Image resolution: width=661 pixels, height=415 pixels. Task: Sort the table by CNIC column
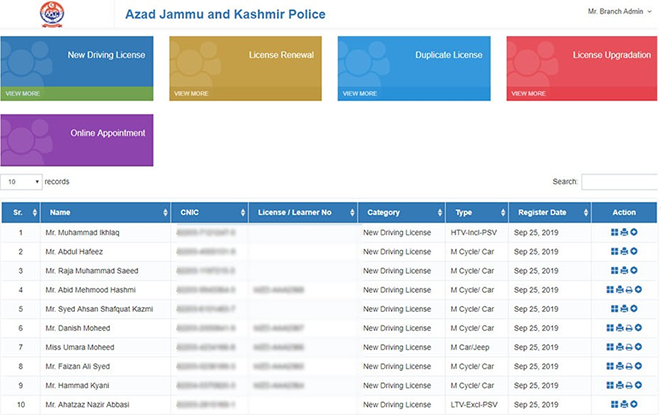[x=210, y=213]
